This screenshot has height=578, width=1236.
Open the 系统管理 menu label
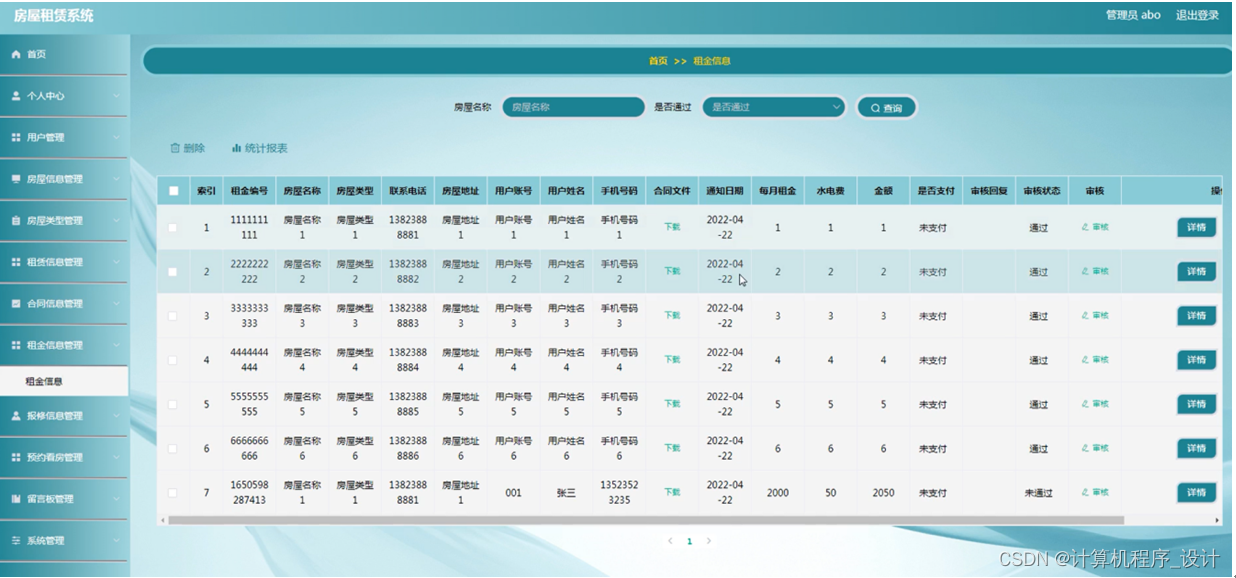46,541
